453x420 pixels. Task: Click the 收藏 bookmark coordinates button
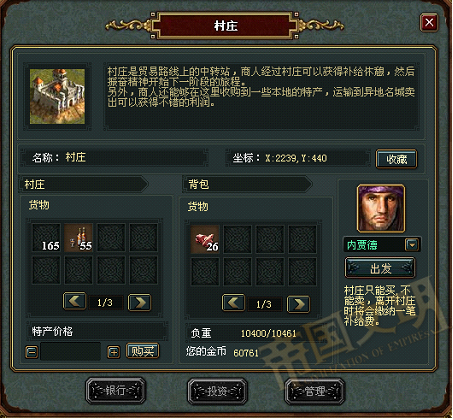coord(397,159)
